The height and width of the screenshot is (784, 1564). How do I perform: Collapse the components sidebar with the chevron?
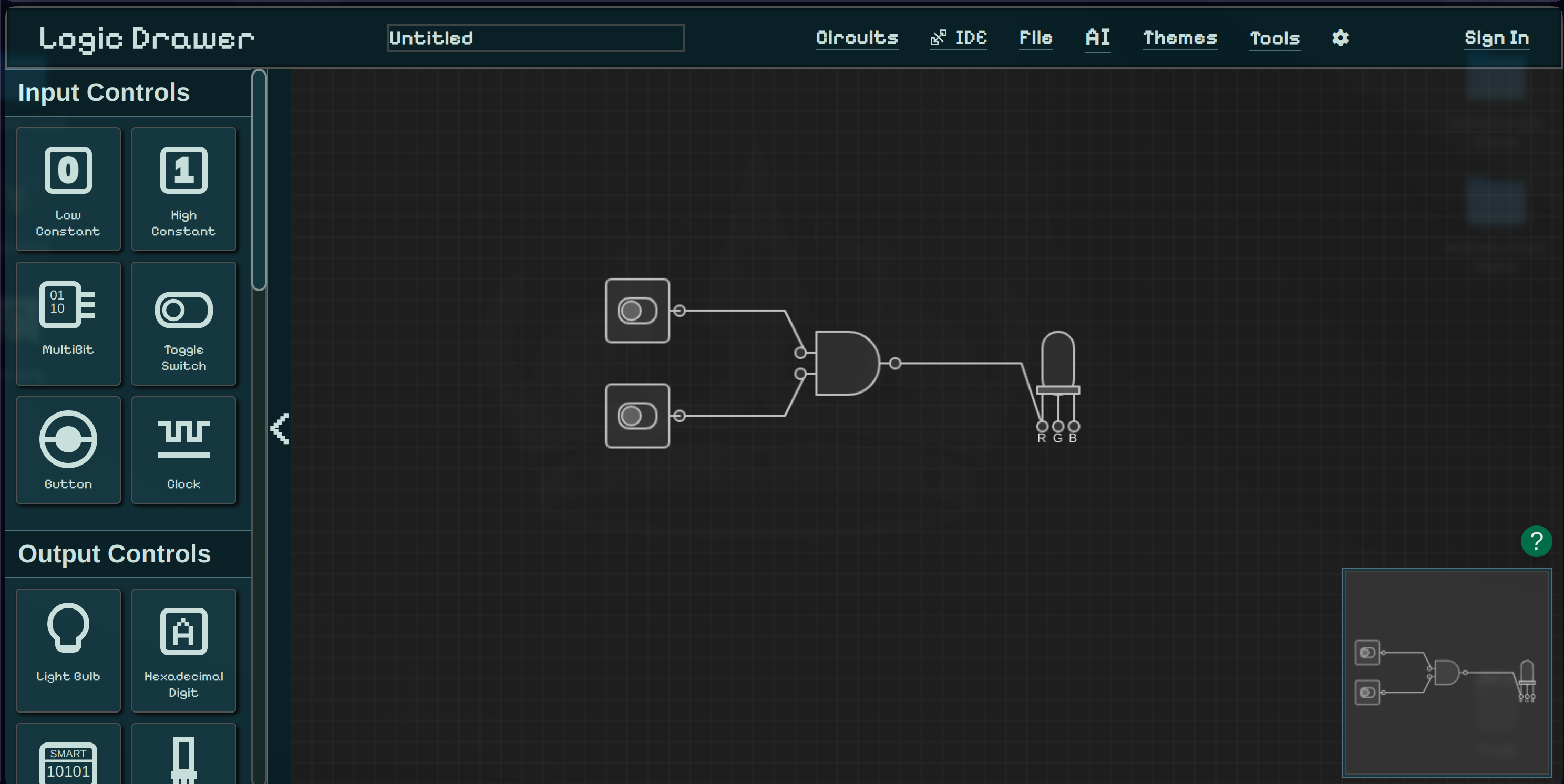(x=280, y=429)
